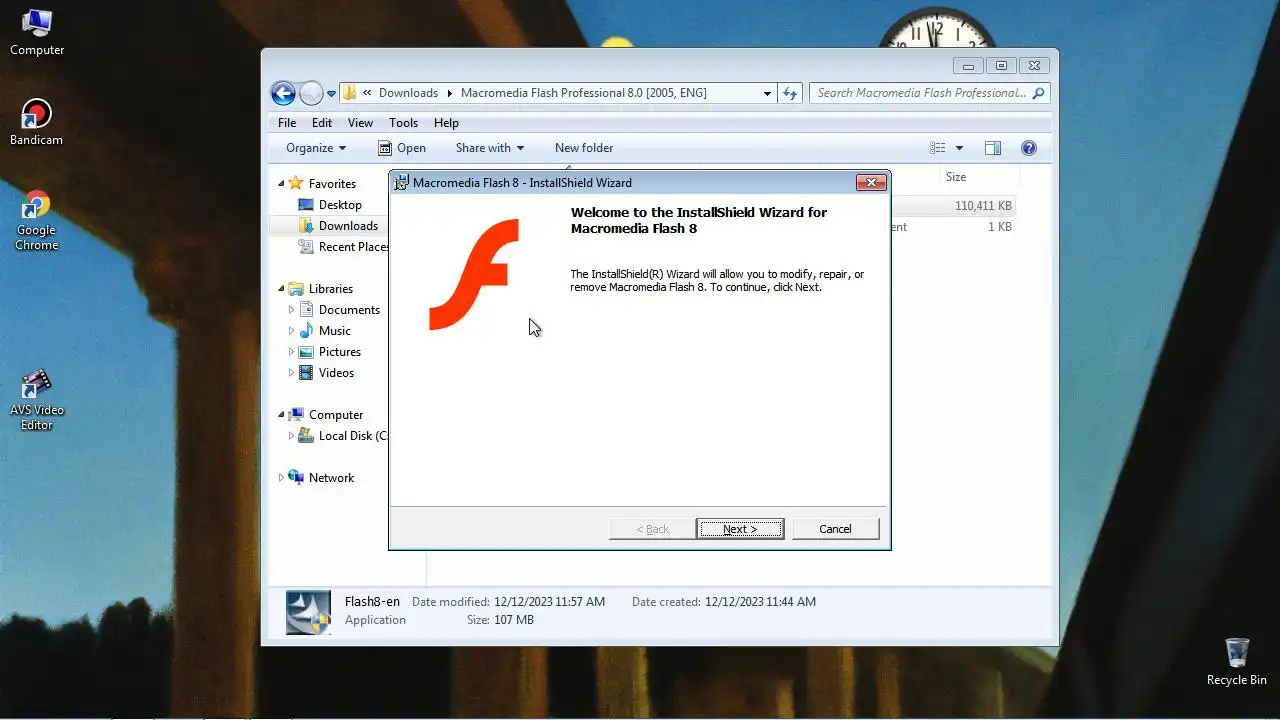Open the Recycle Bin
The height and width of the screenshot is (720, 1280).
pyautogui.click(x=1236, y=661)
